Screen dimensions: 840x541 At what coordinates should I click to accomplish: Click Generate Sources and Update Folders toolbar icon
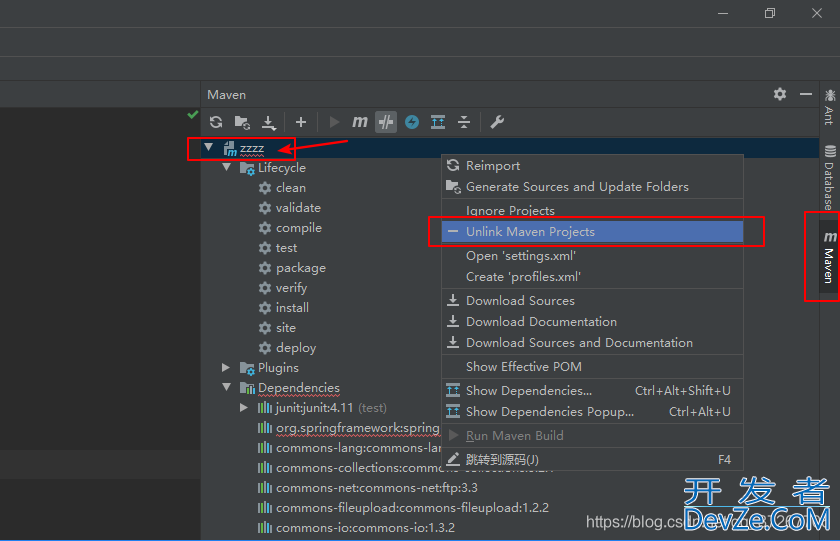click(242, 122)
